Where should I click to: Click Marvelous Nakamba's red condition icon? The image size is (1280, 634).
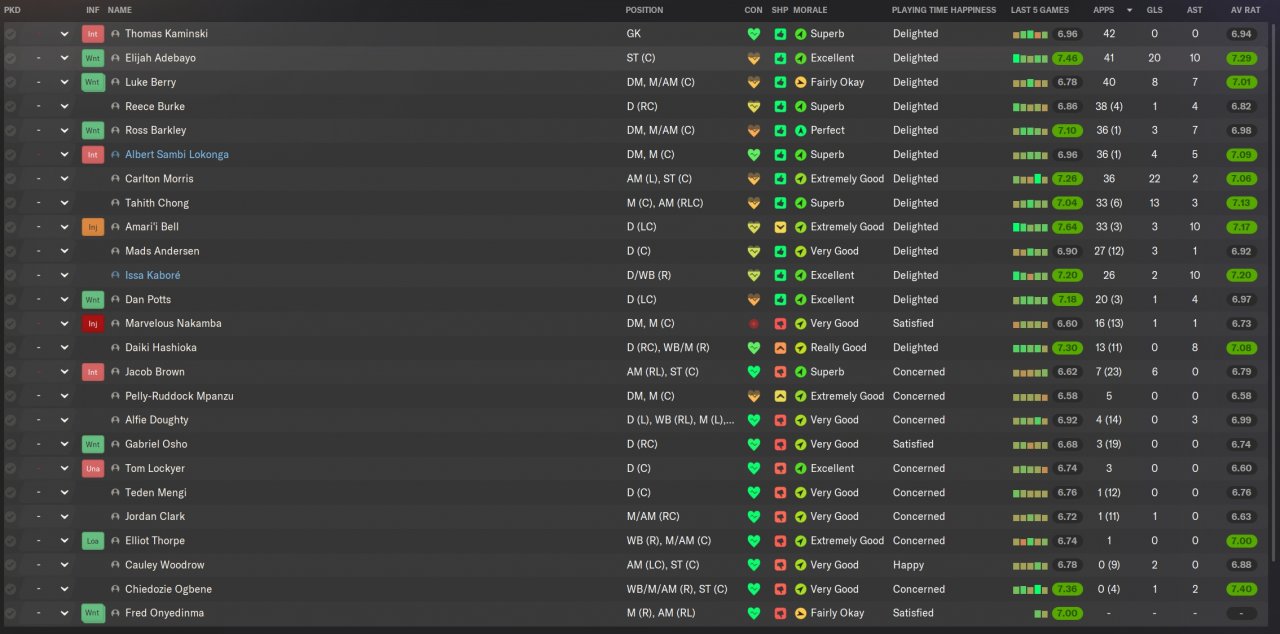coord(754,324)
